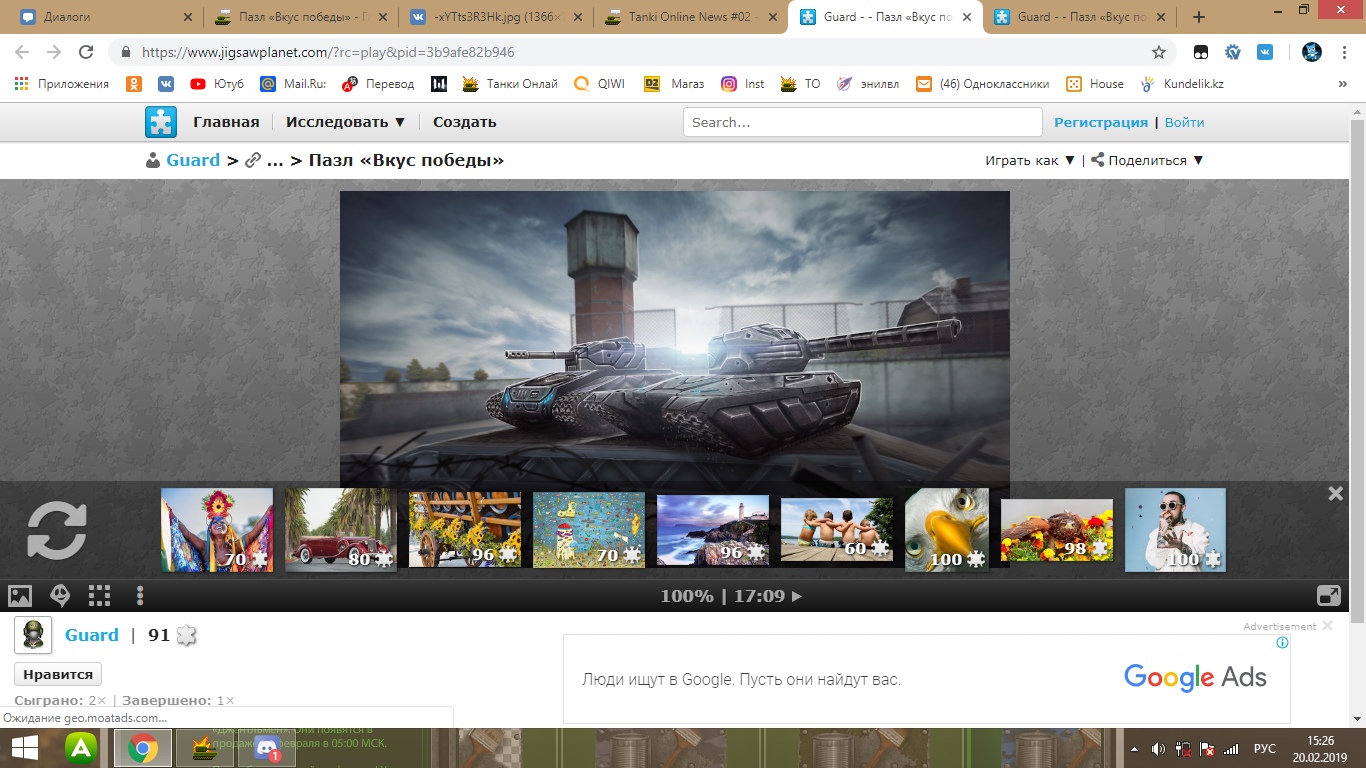The image size is (1366, 768).
Task: Bookmark this page with the star icon
Action: (x=1159, y=52)
